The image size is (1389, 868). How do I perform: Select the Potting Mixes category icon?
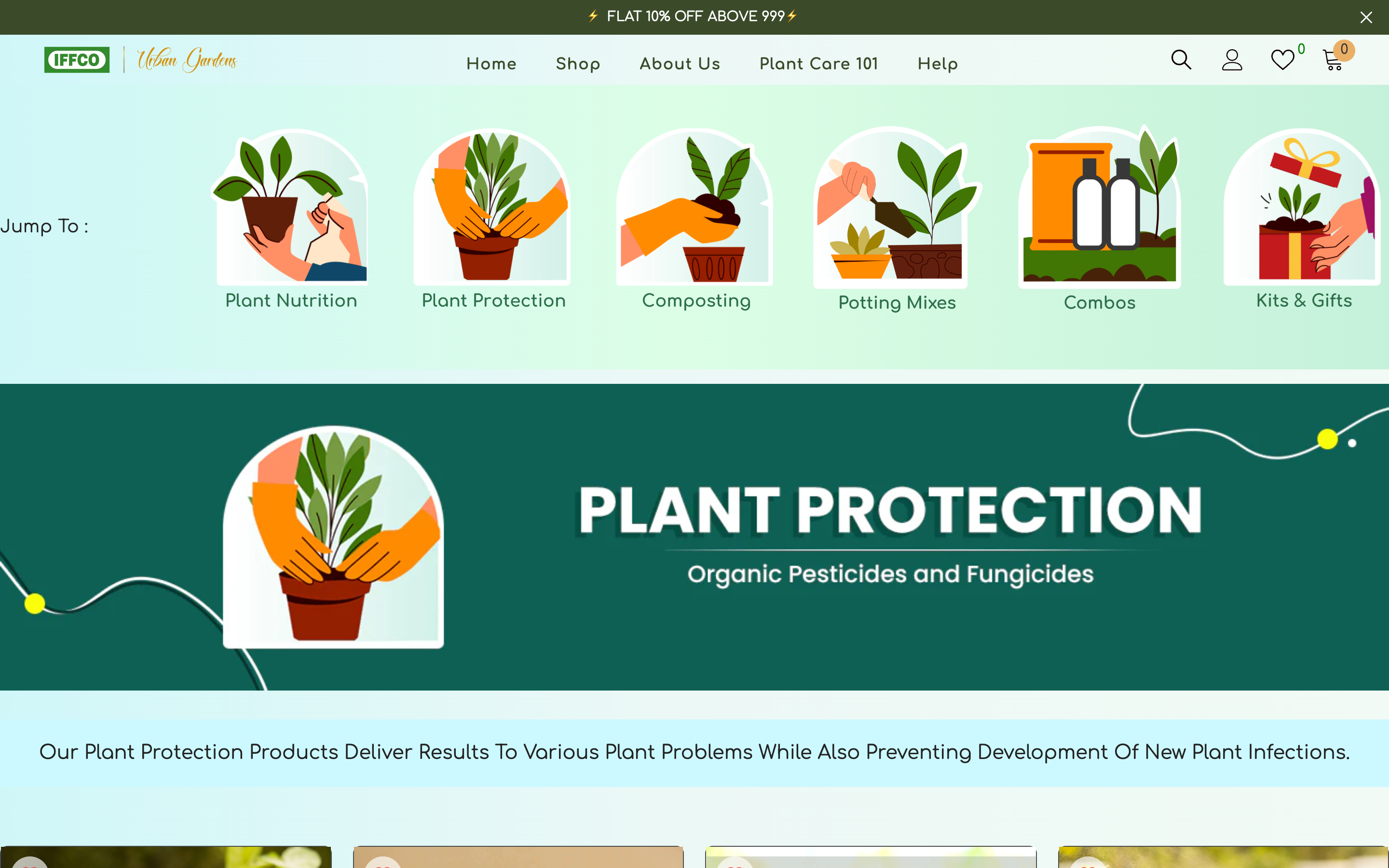pos(896,210)
